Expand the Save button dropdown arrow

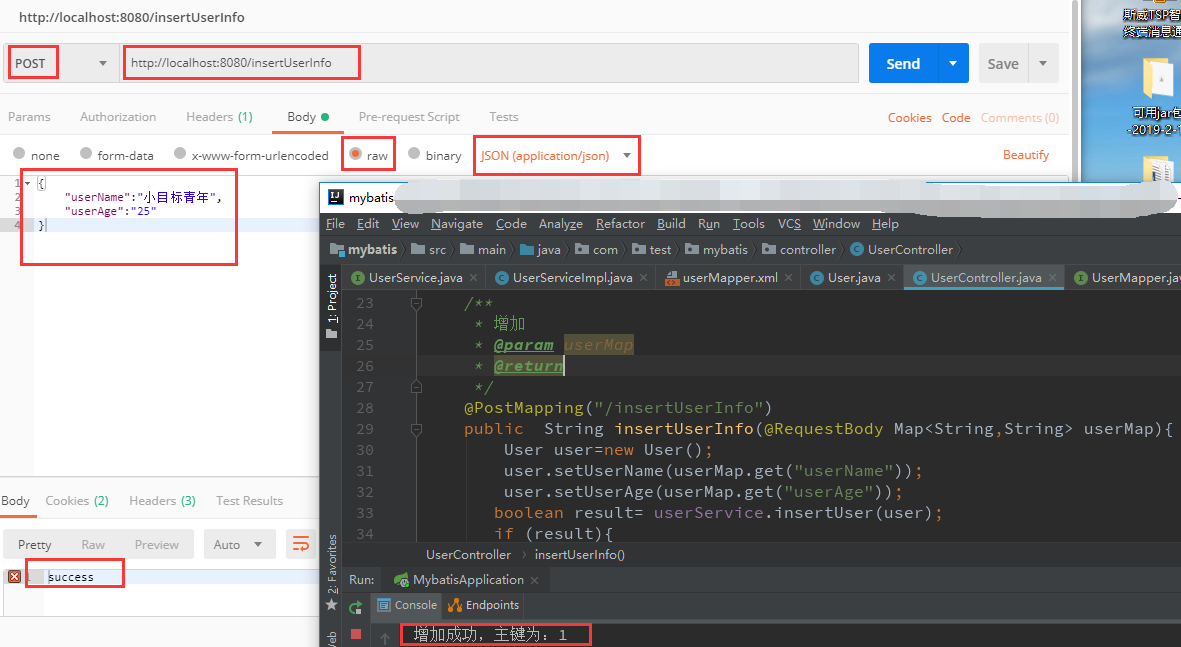(x=1043, y=63)
